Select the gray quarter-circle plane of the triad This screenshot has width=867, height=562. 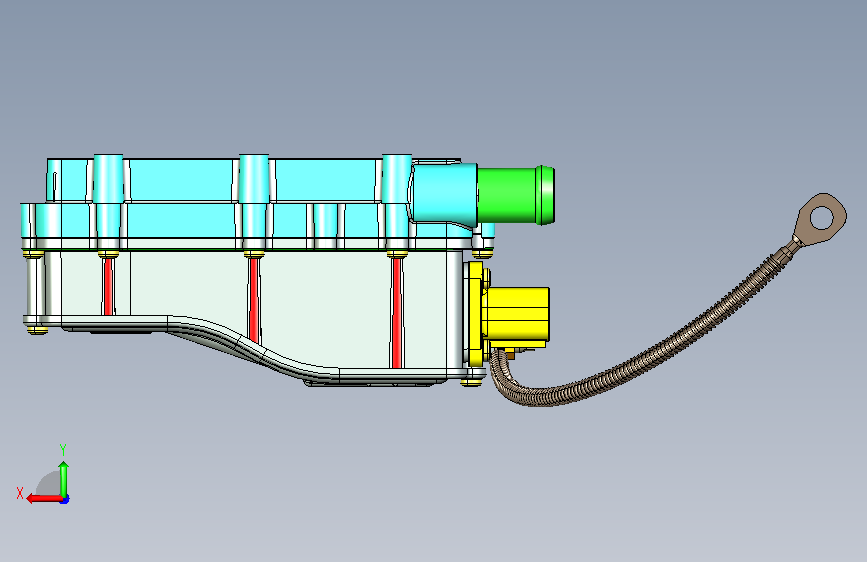[x=50, y=483]
